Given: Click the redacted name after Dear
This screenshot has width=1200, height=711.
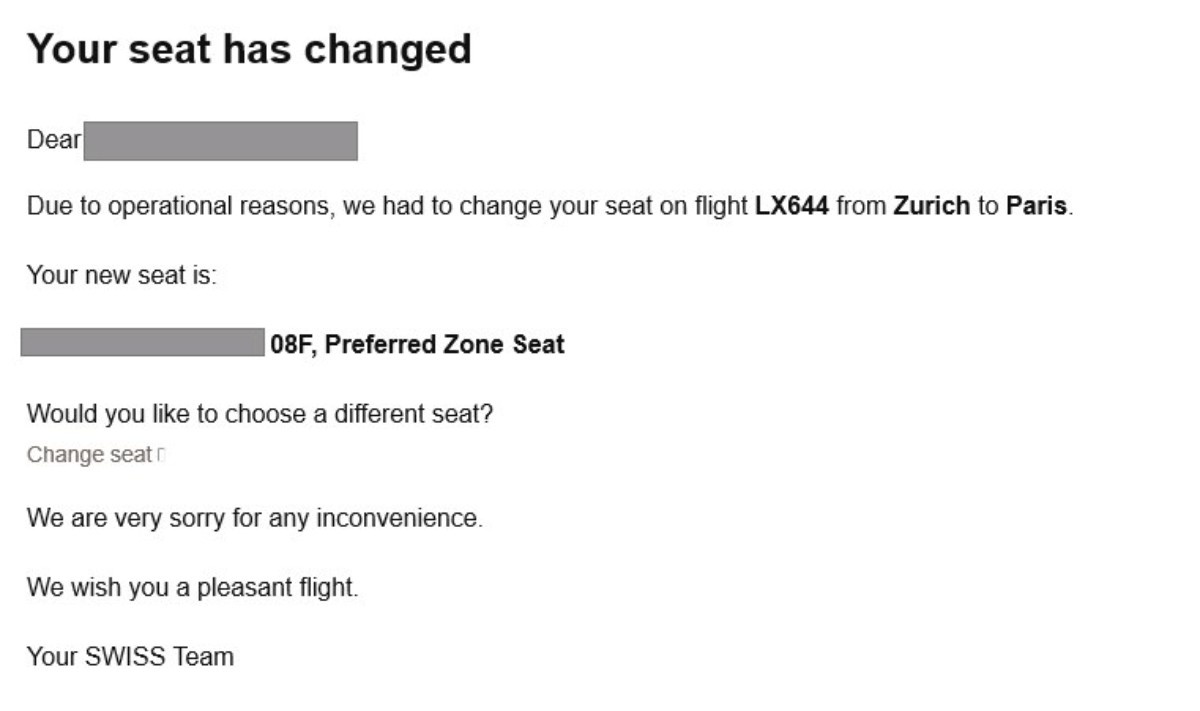Looking at the screenshot, I should coord(221,141).
